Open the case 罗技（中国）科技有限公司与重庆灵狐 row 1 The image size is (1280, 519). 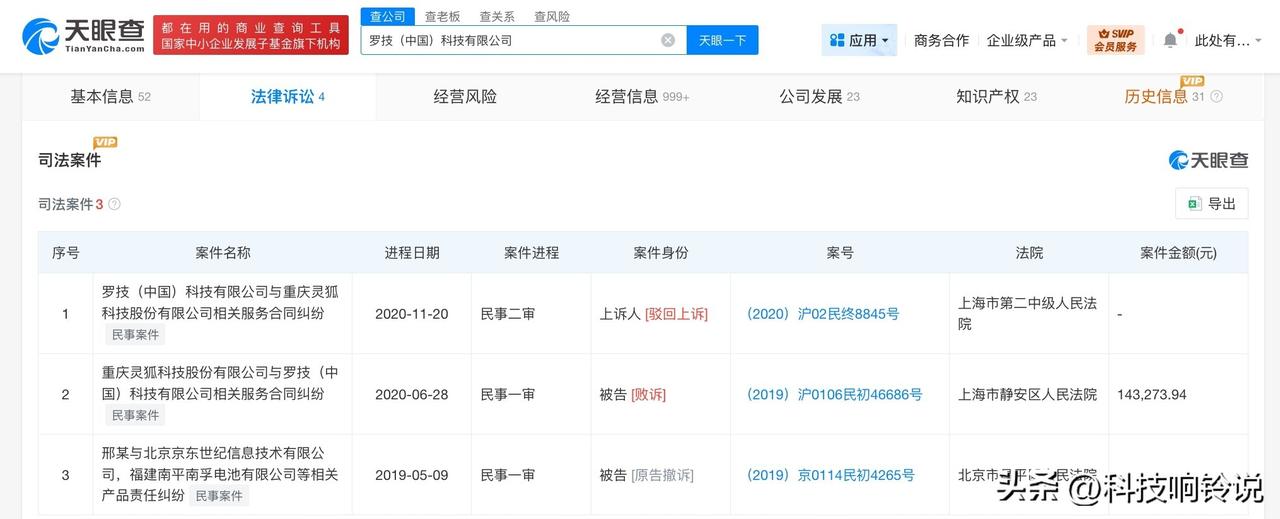tap(220, 303)
